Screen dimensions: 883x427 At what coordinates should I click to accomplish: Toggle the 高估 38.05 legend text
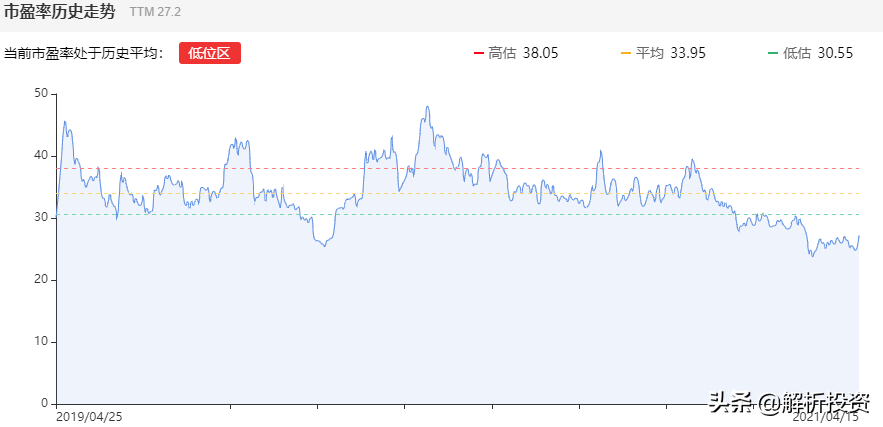point(523,53)
